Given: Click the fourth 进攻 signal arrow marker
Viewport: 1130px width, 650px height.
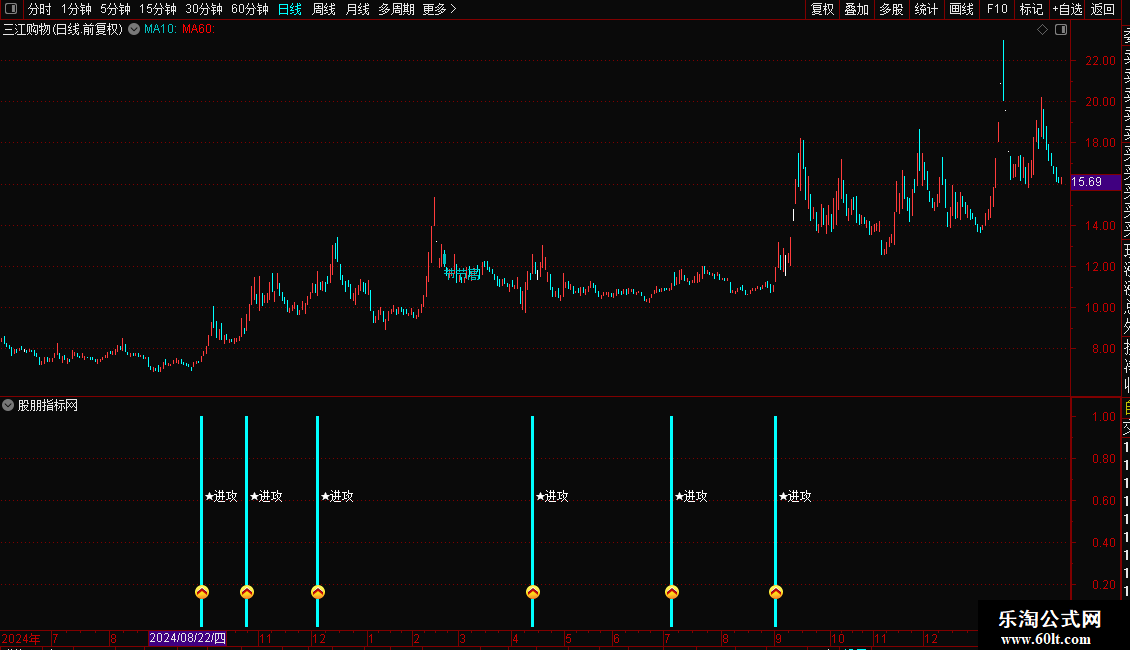Looking at the screenshot, I should pyautogui.click(x=533, y=592).
